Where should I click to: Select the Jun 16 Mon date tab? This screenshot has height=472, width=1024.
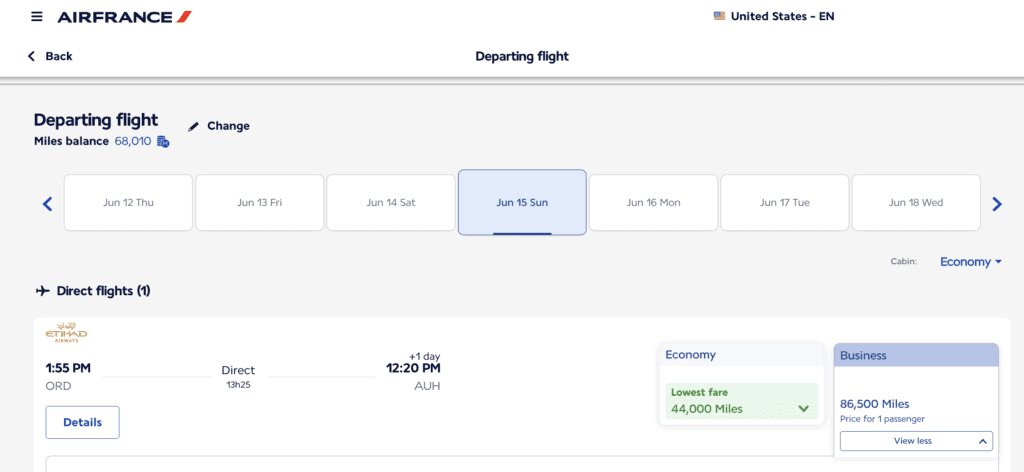point(653,203)
